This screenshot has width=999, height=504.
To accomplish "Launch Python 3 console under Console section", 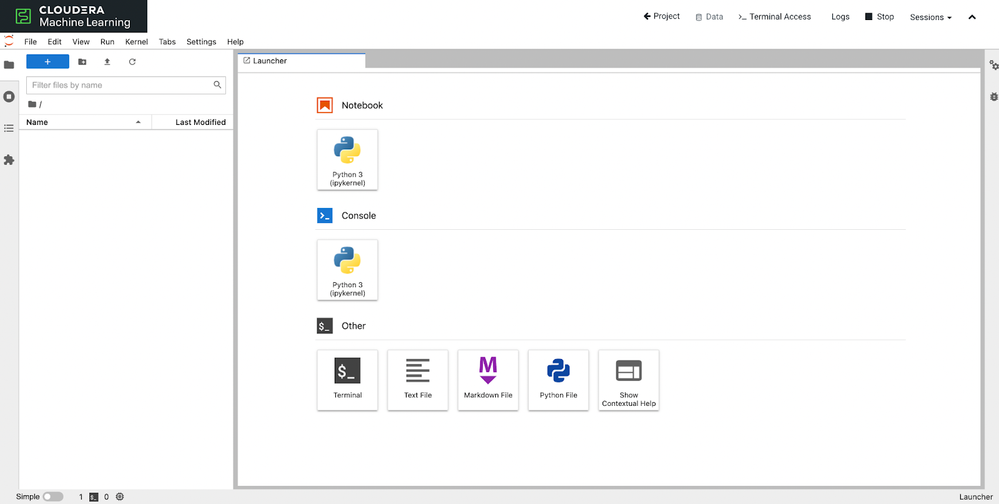I will (347, 270).
